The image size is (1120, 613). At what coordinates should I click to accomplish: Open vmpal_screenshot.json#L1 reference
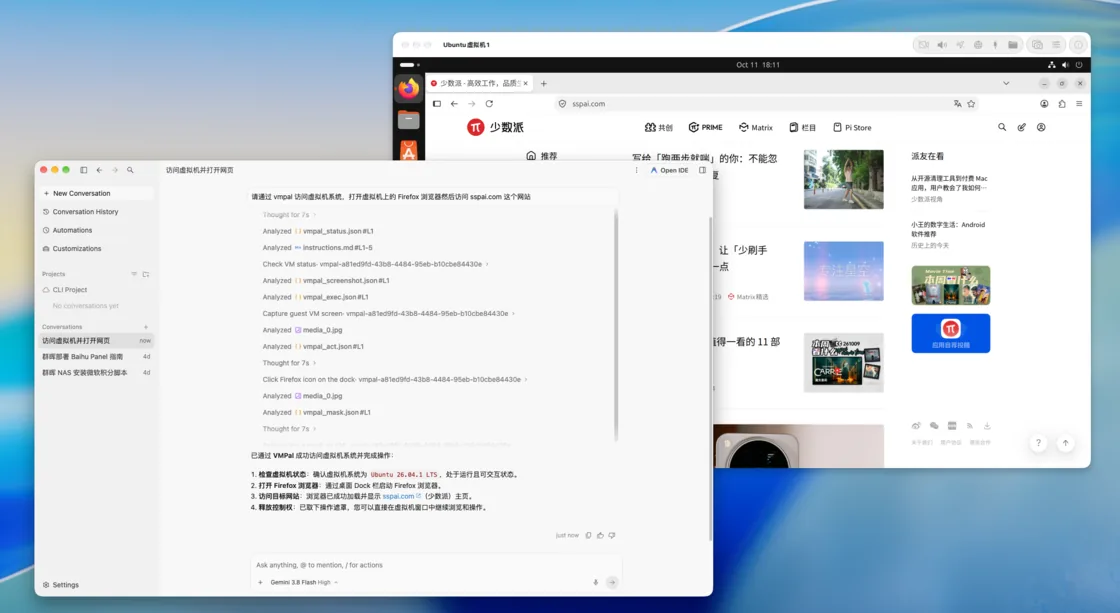(346, 281)
